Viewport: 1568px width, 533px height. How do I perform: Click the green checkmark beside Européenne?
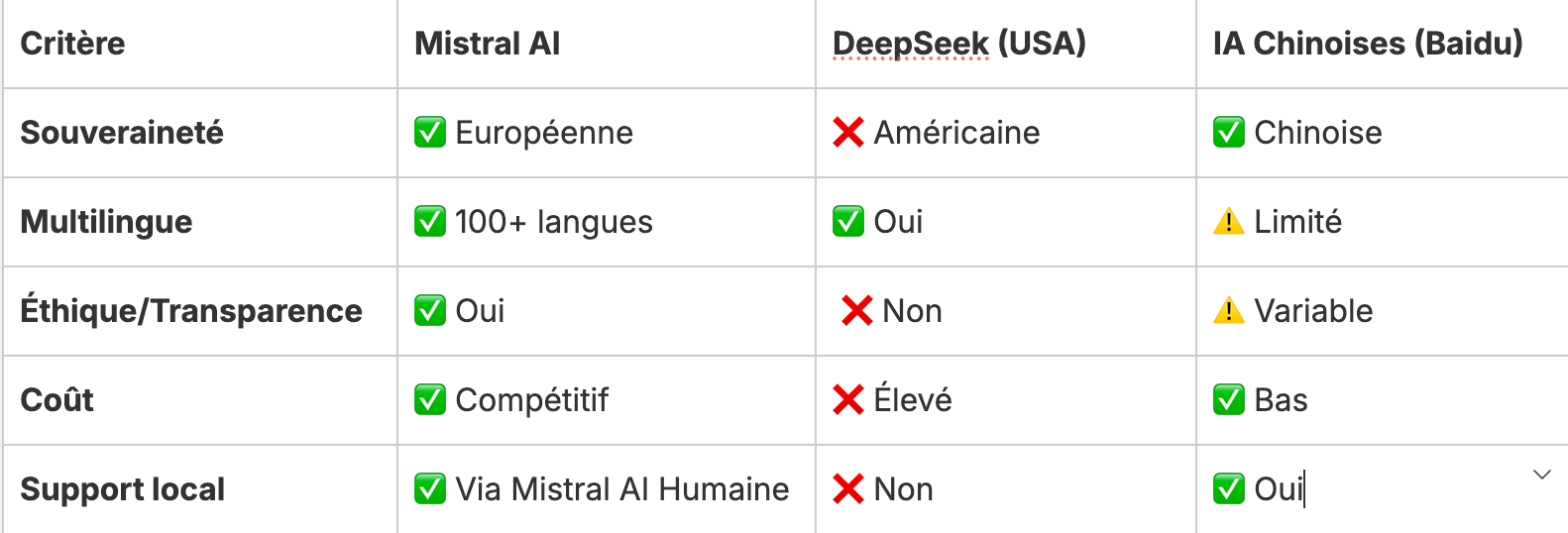click(430, 132)
